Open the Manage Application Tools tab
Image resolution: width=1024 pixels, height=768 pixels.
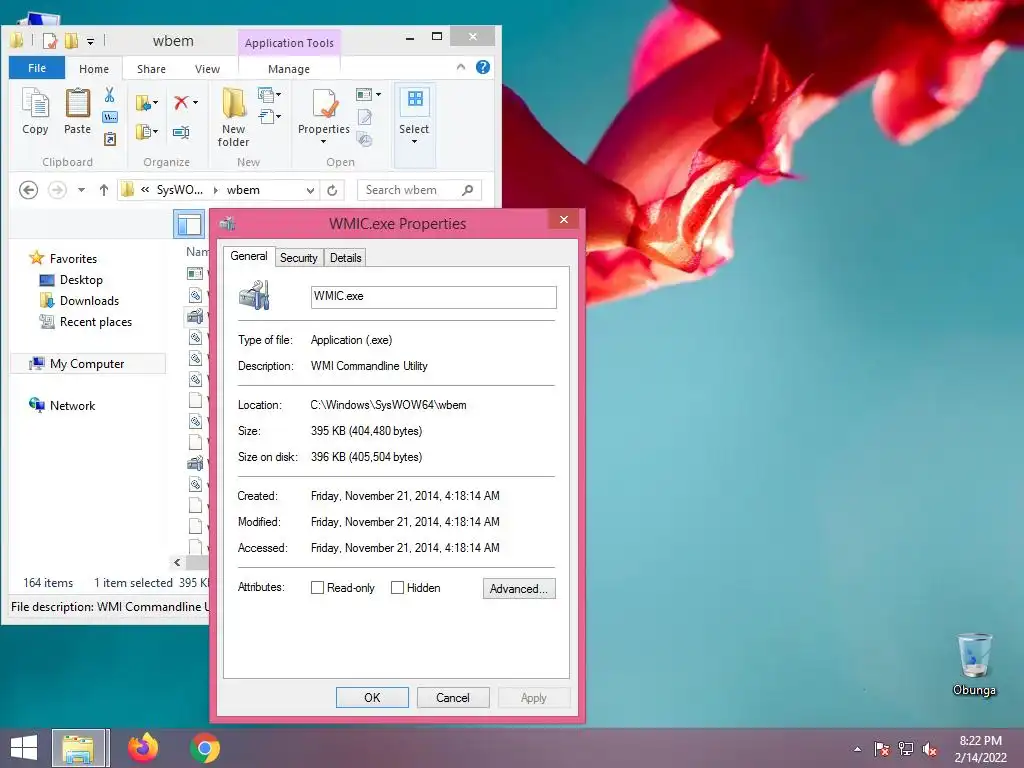tap(289, 69)
